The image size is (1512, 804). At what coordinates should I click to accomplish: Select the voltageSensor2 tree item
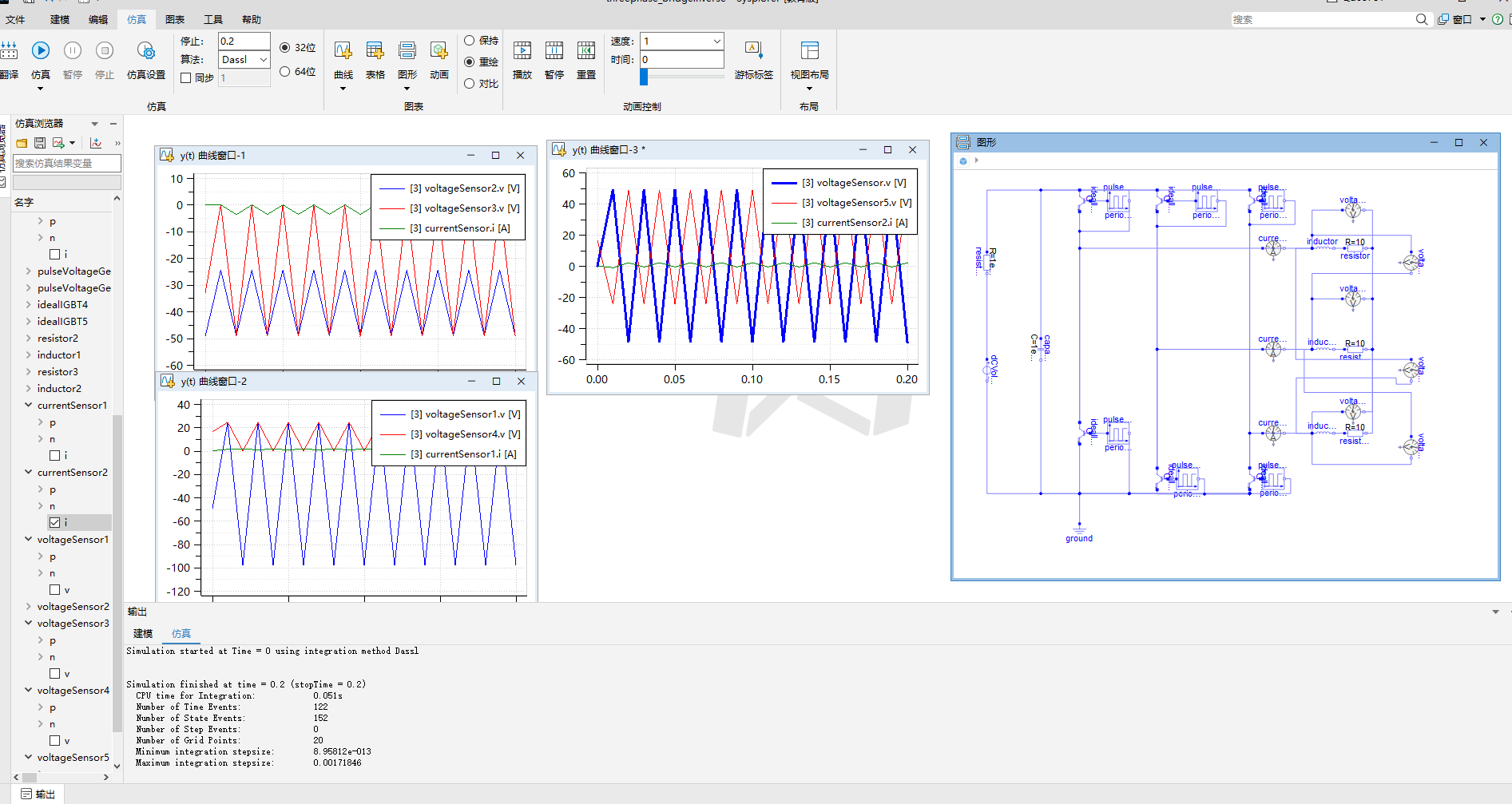pyautogui.click(x=73, y=607)
